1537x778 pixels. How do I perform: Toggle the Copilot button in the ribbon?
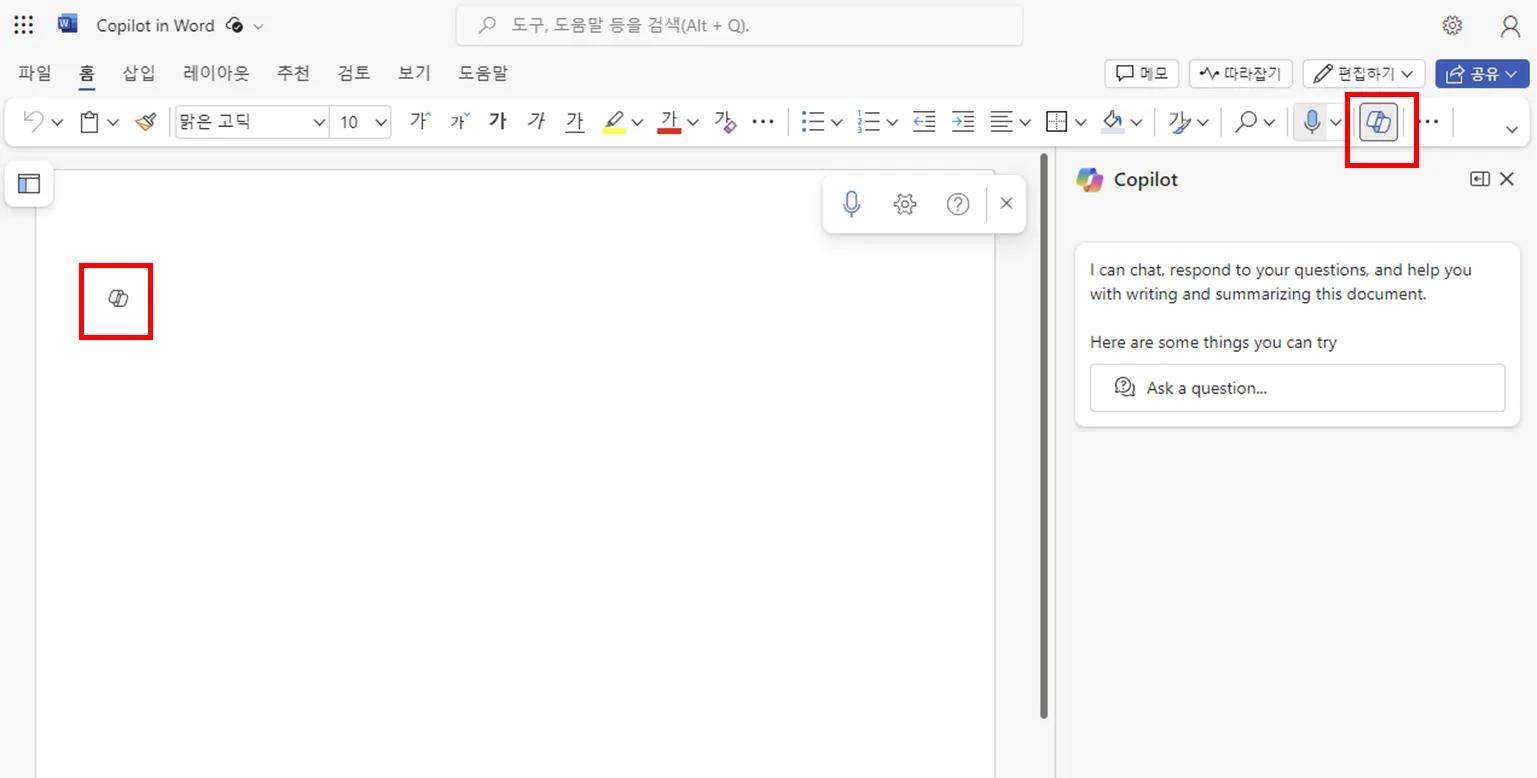point(1379,123)
